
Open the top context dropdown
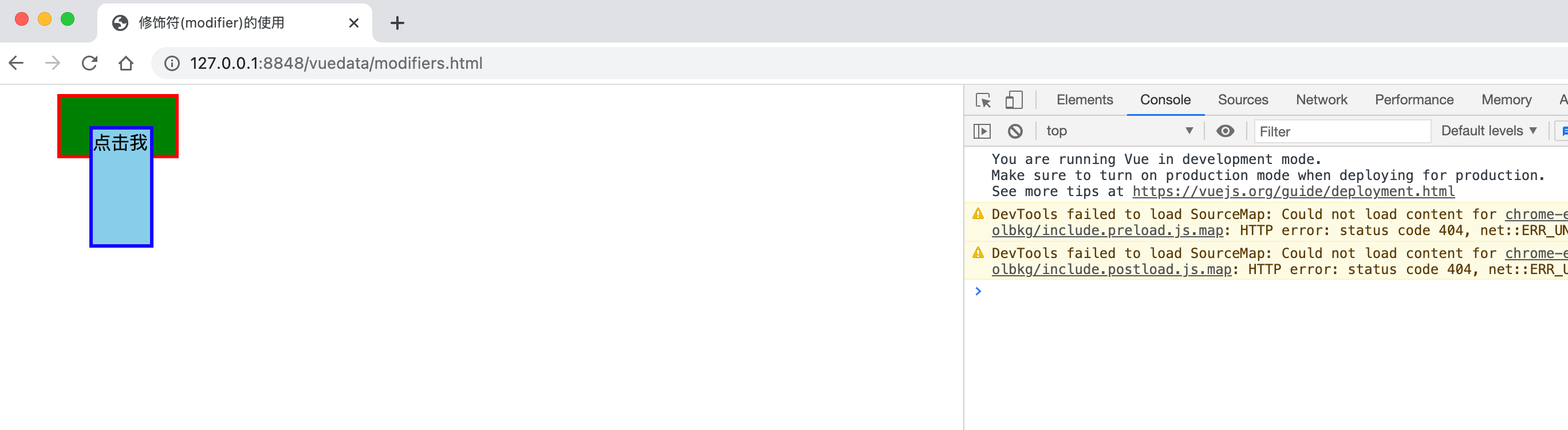click(x=1119, y=131)
